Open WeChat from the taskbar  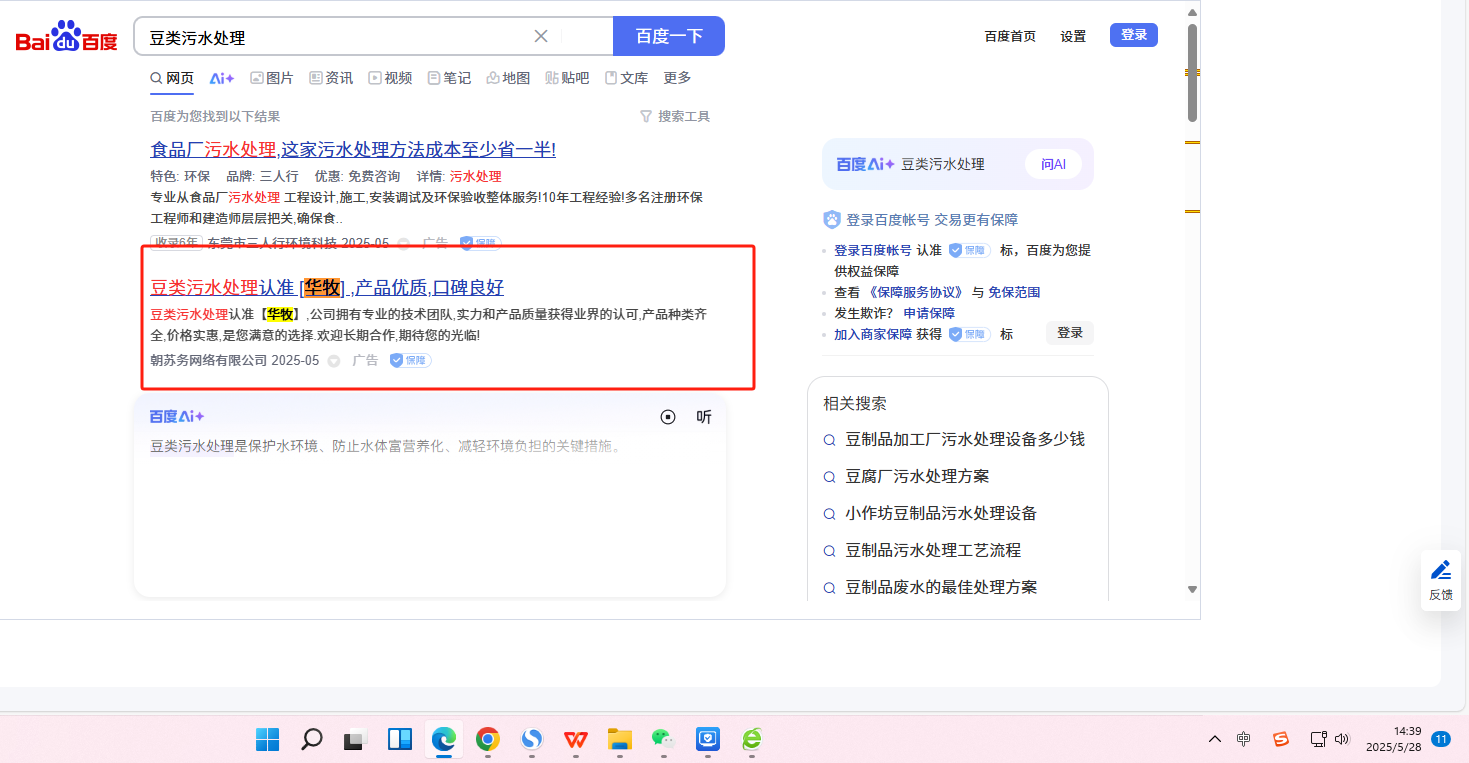tap(662, 739)
